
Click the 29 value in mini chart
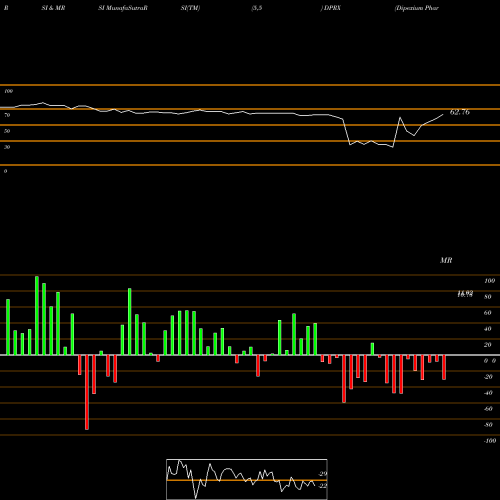(323, 474)
